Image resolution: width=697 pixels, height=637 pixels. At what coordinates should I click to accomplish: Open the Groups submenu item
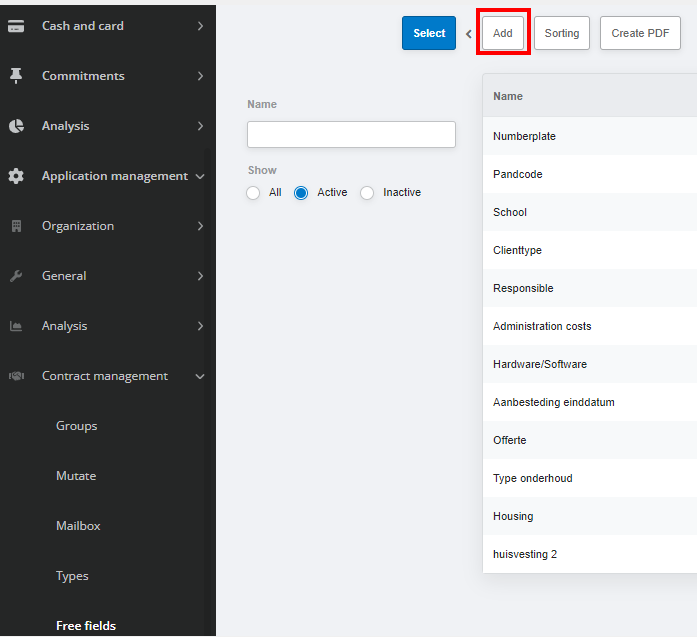click(76, 426)
